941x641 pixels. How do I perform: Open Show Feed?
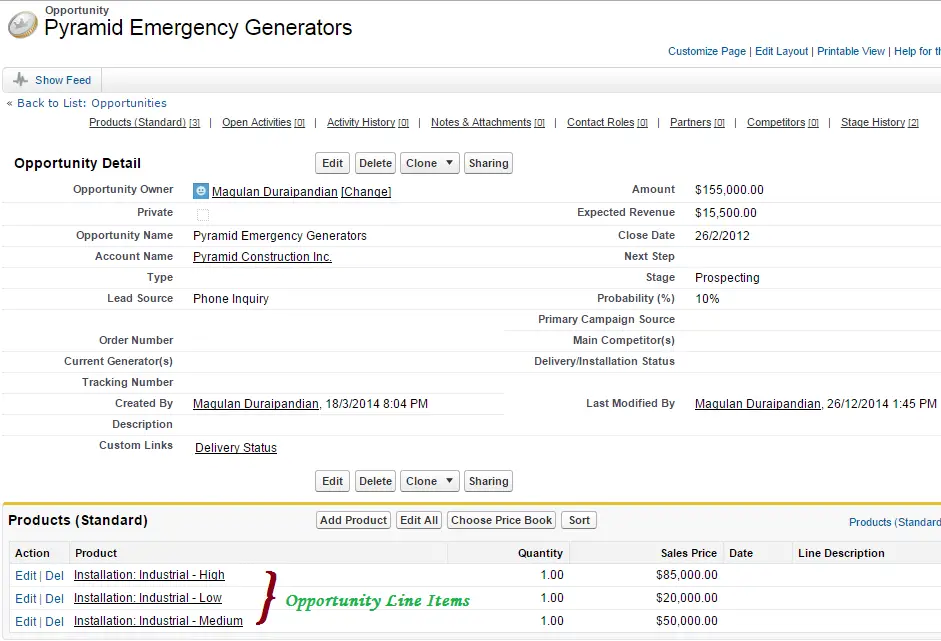[63, 80]
